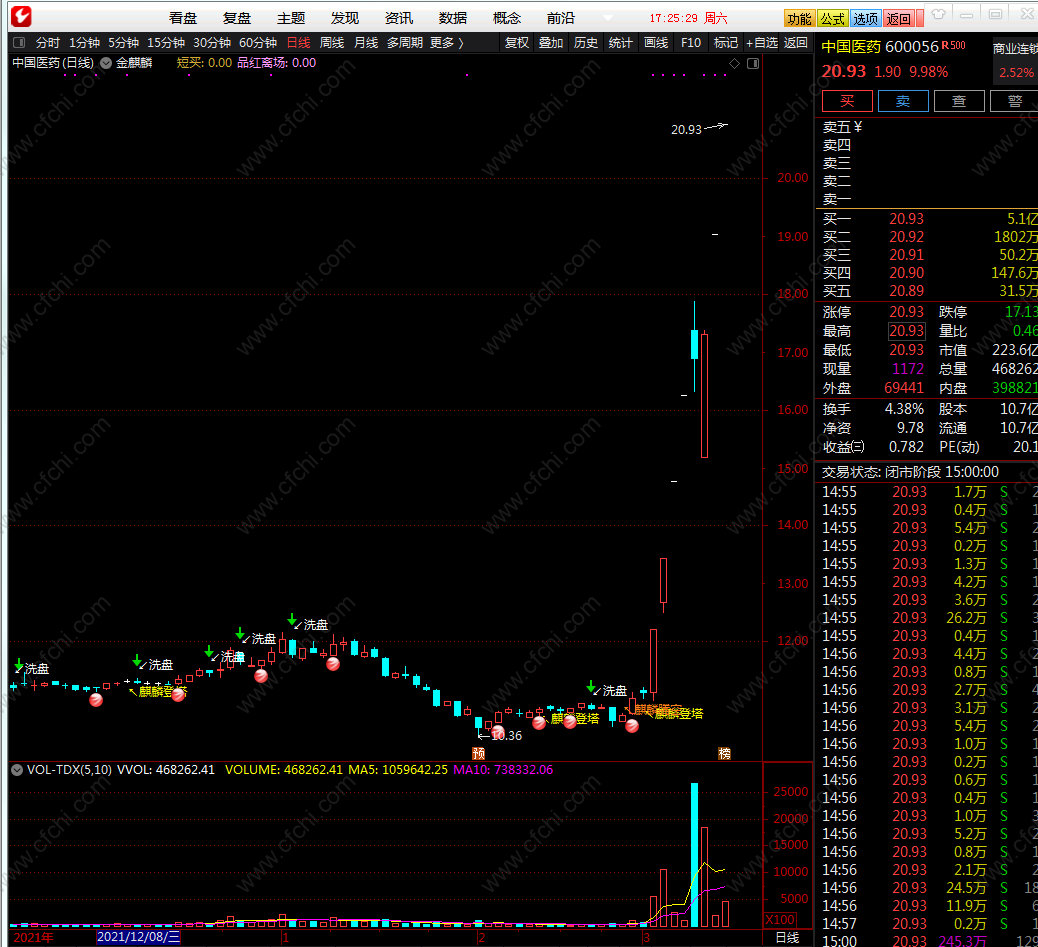Click stock name 中国医药 600056
This screenshot has width=1038, height=947.
point(880,46)
